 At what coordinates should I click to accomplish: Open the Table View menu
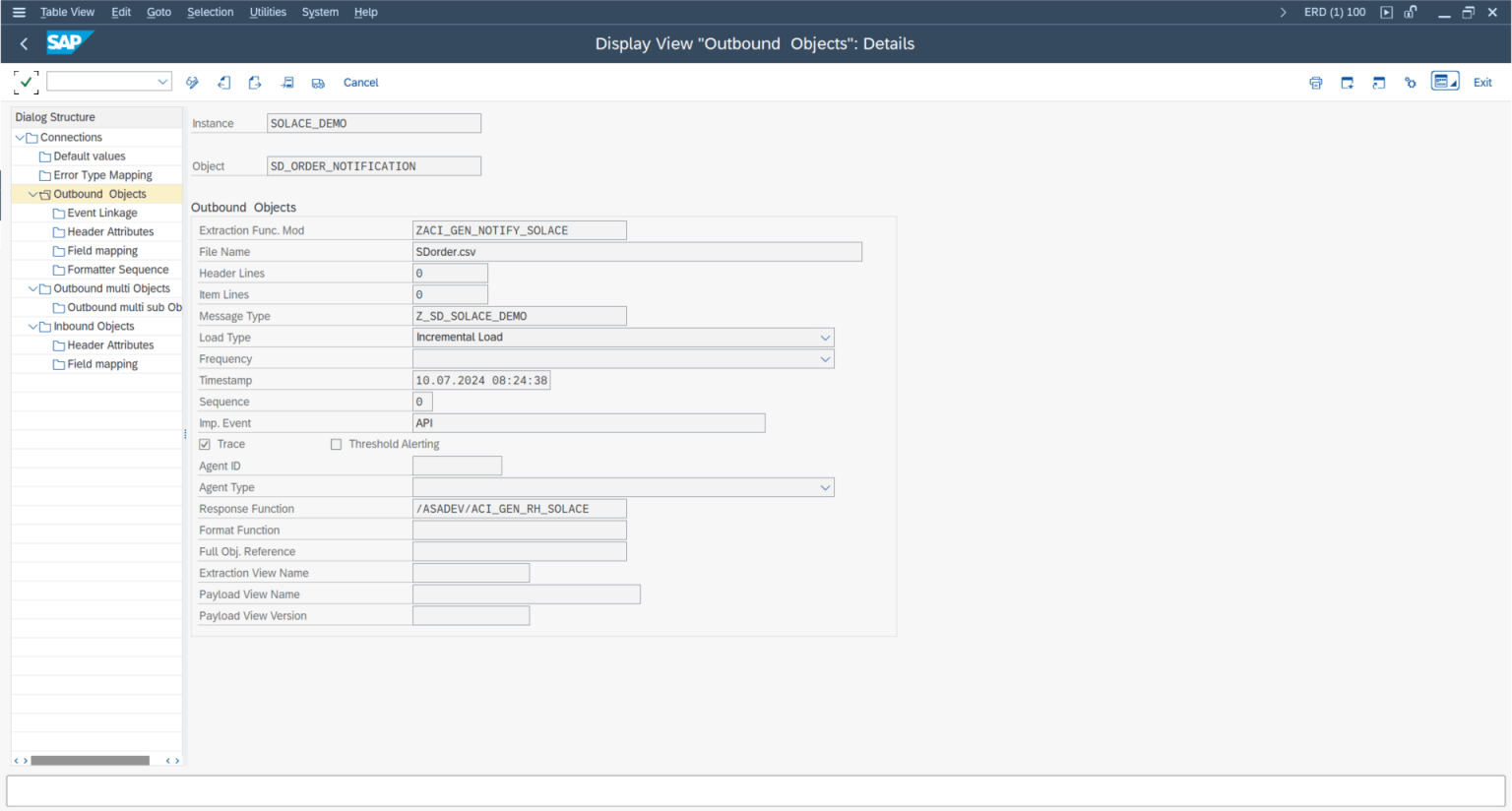tap(67, 12)
